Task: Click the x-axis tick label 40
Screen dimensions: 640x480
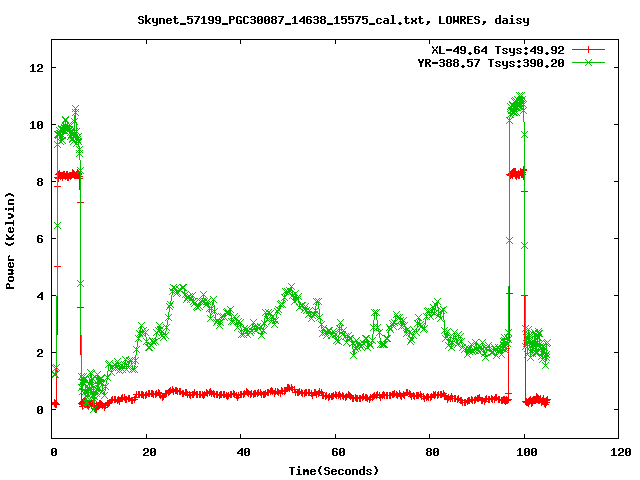Action: [243, 452]
